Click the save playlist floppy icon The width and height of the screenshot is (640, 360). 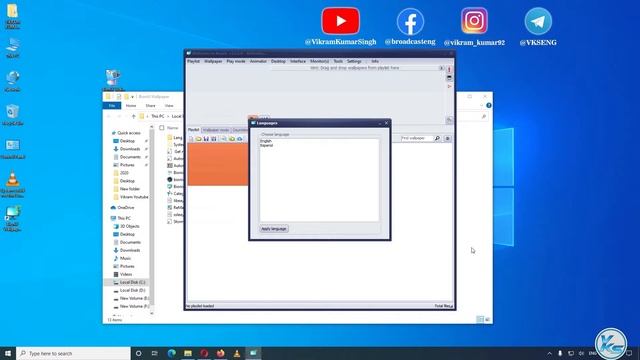[x=206, y=139]
